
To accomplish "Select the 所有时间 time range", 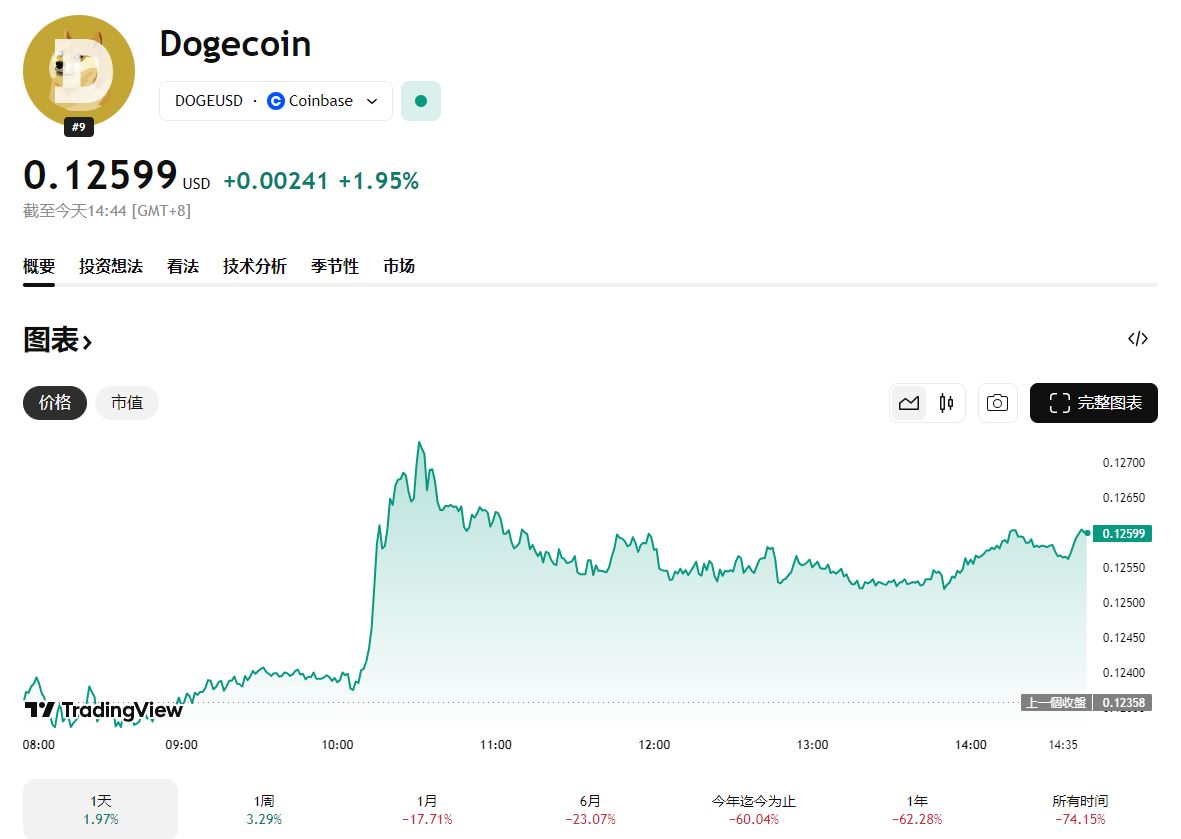I will click(x=1080, y=809).
